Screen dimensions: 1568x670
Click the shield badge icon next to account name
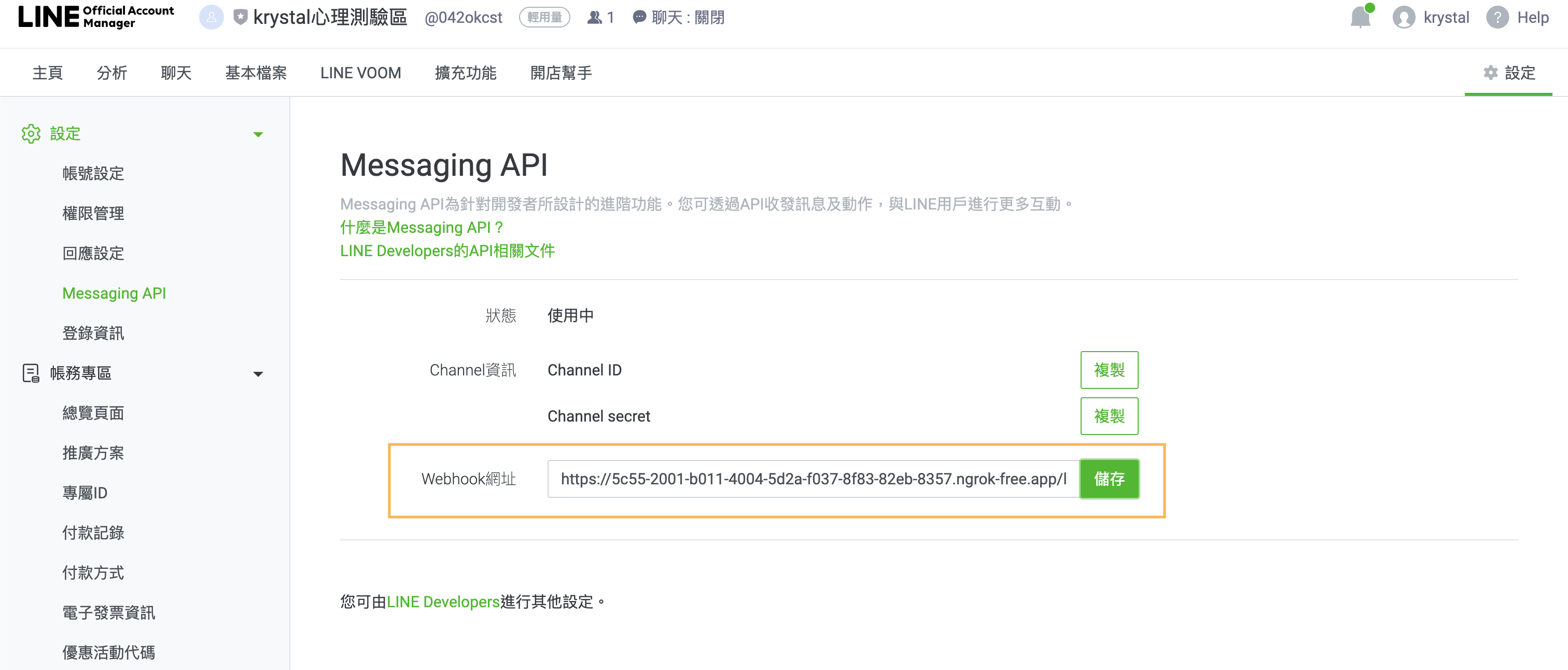[x=241, y=17]
